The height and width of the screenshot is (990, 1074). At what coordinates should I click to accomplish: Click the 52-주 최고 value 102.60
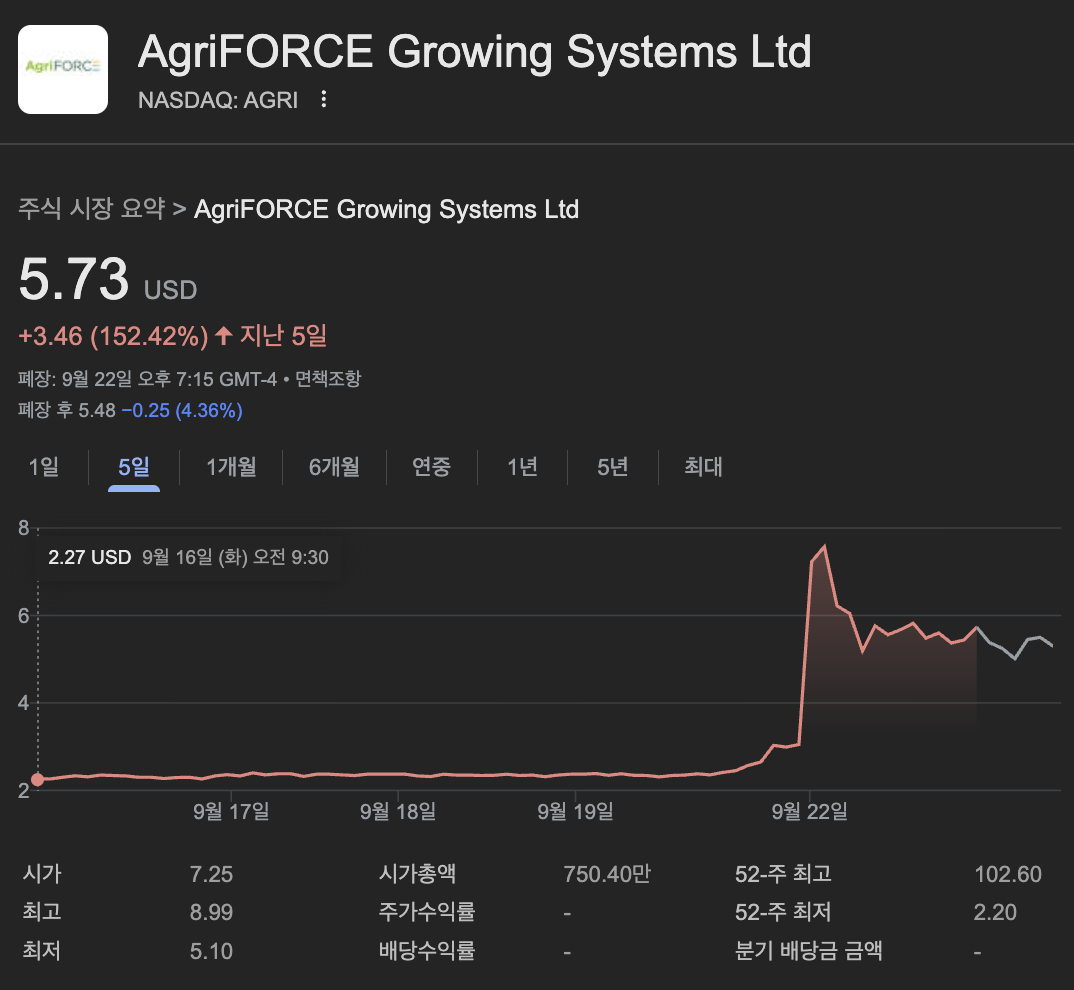pyautogui.click(x=1008, y=874)
